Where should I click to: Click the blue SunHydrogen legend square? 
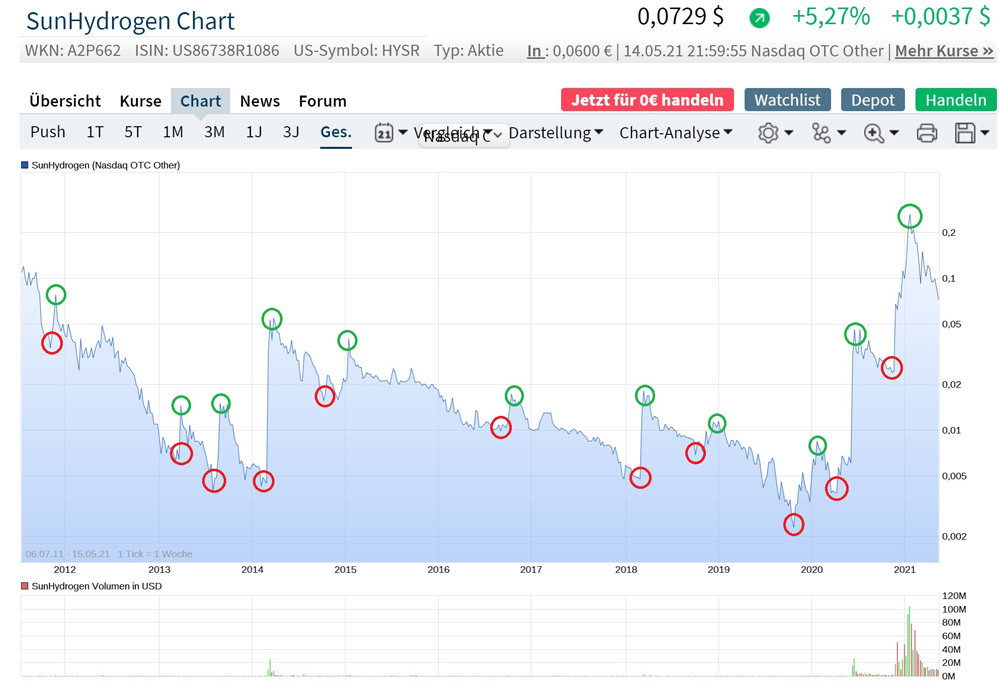click(x=25, y=165)
